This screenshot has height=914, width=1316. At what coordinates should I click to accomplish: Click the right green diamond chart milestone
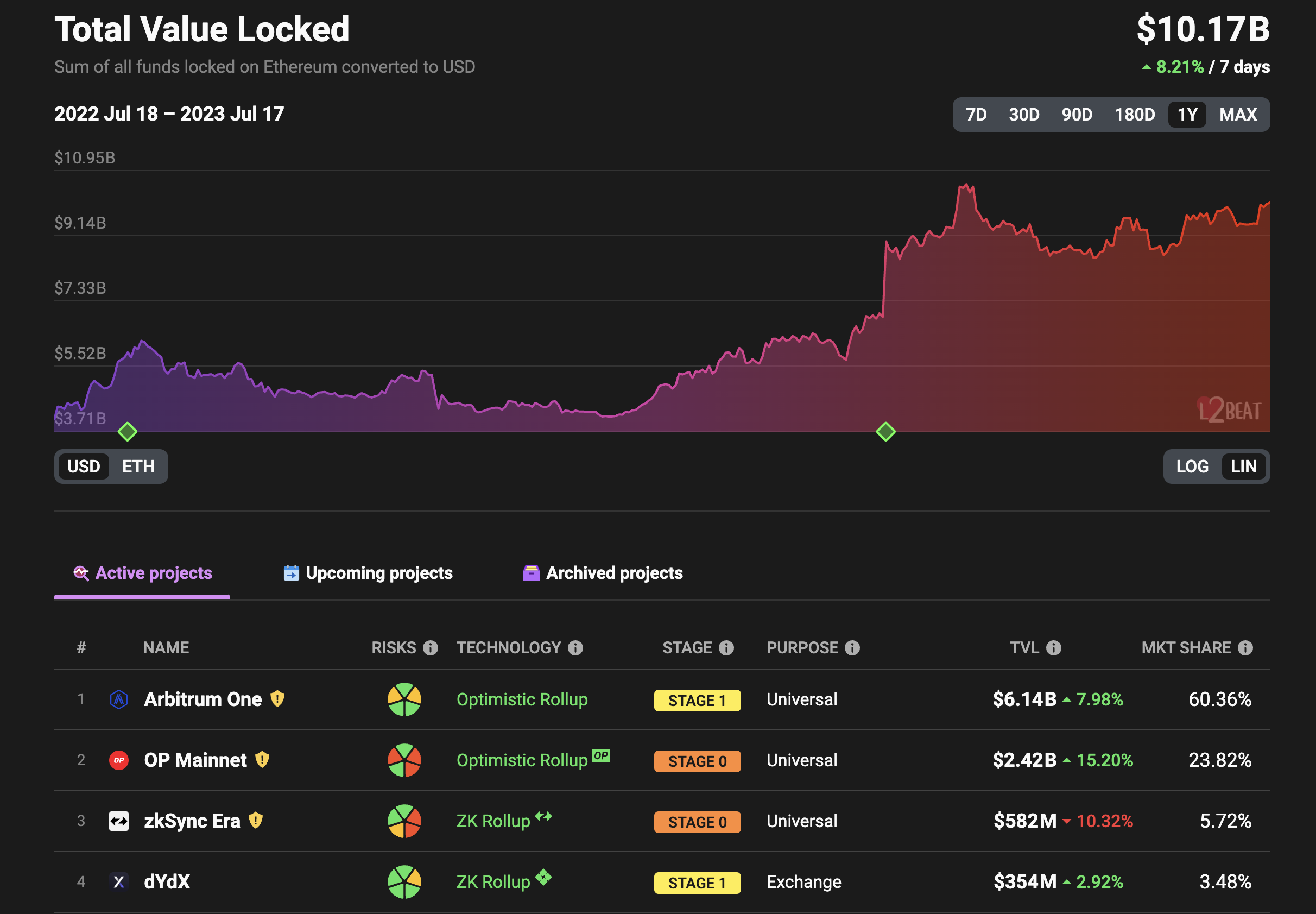(x=885, y=431)
